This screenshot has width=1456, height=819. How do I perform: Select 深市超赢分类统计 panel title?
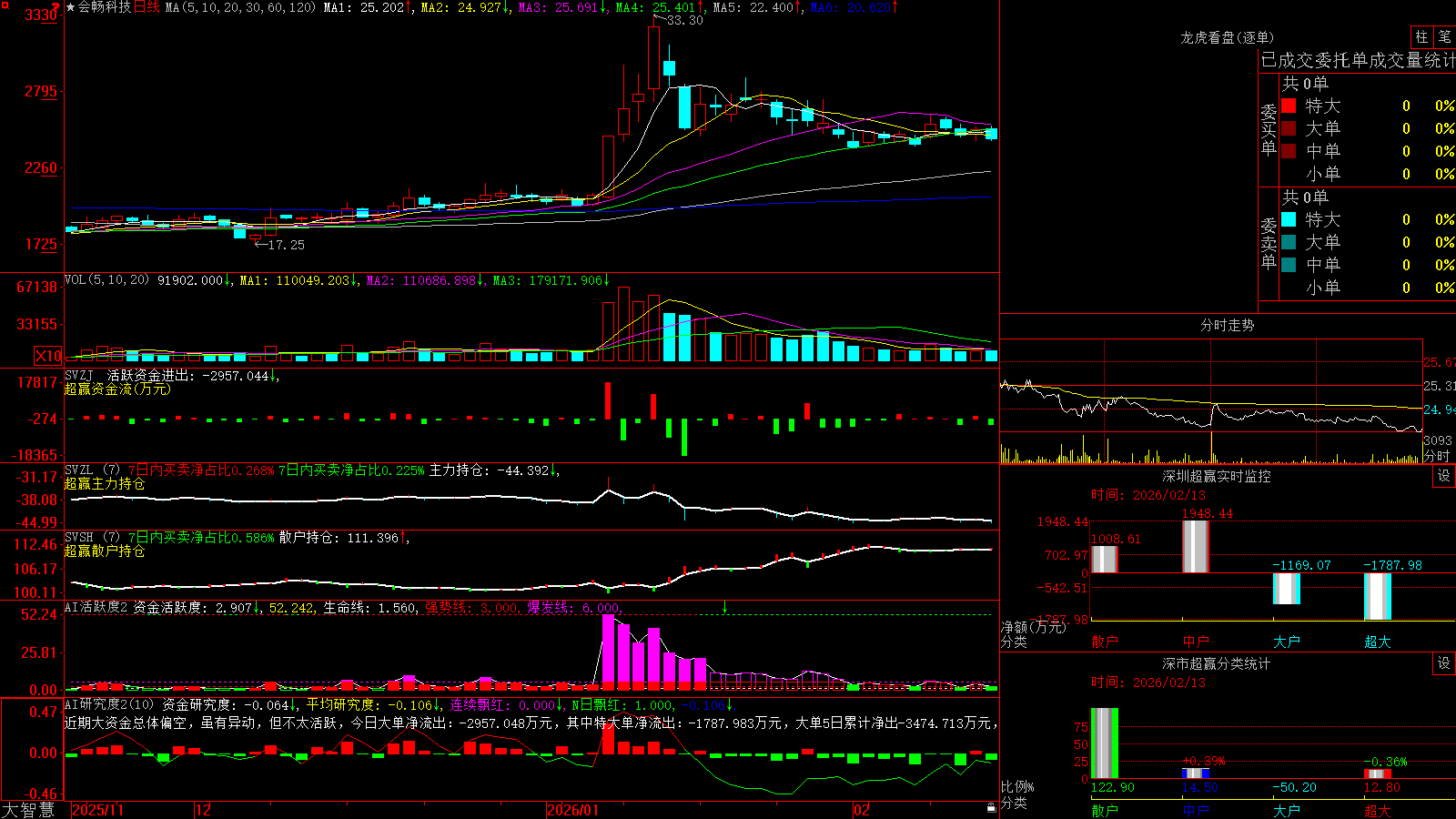click(1216, 663)
